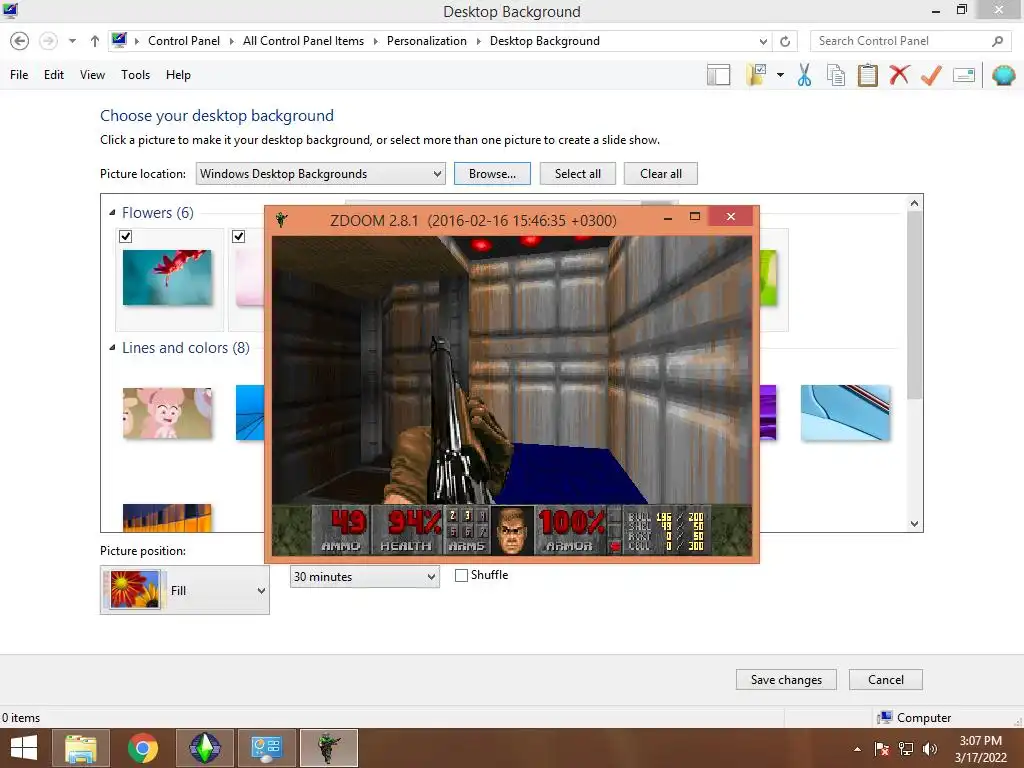The height and width of the screenshot is (768, 1024).
Task: Open the Picture position Fill dropdown
Action: (x=185, y=590)
